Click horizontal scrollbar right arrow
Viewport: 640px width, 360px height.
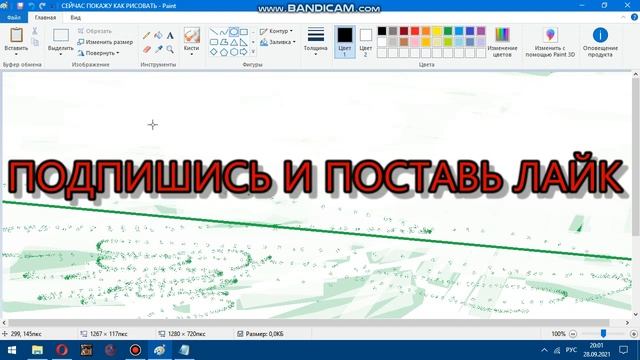tap(627, 322)
